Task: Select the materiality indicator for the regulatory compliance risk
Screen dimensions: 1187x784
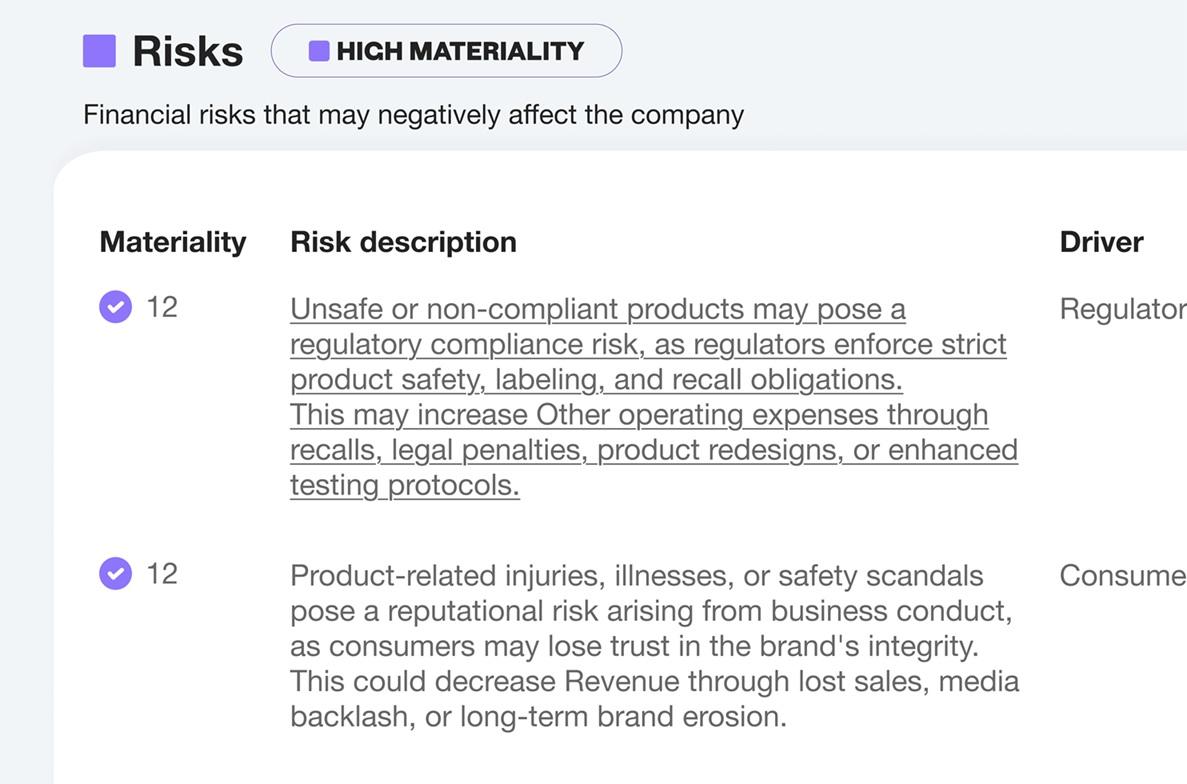Action: coord(115,307)
